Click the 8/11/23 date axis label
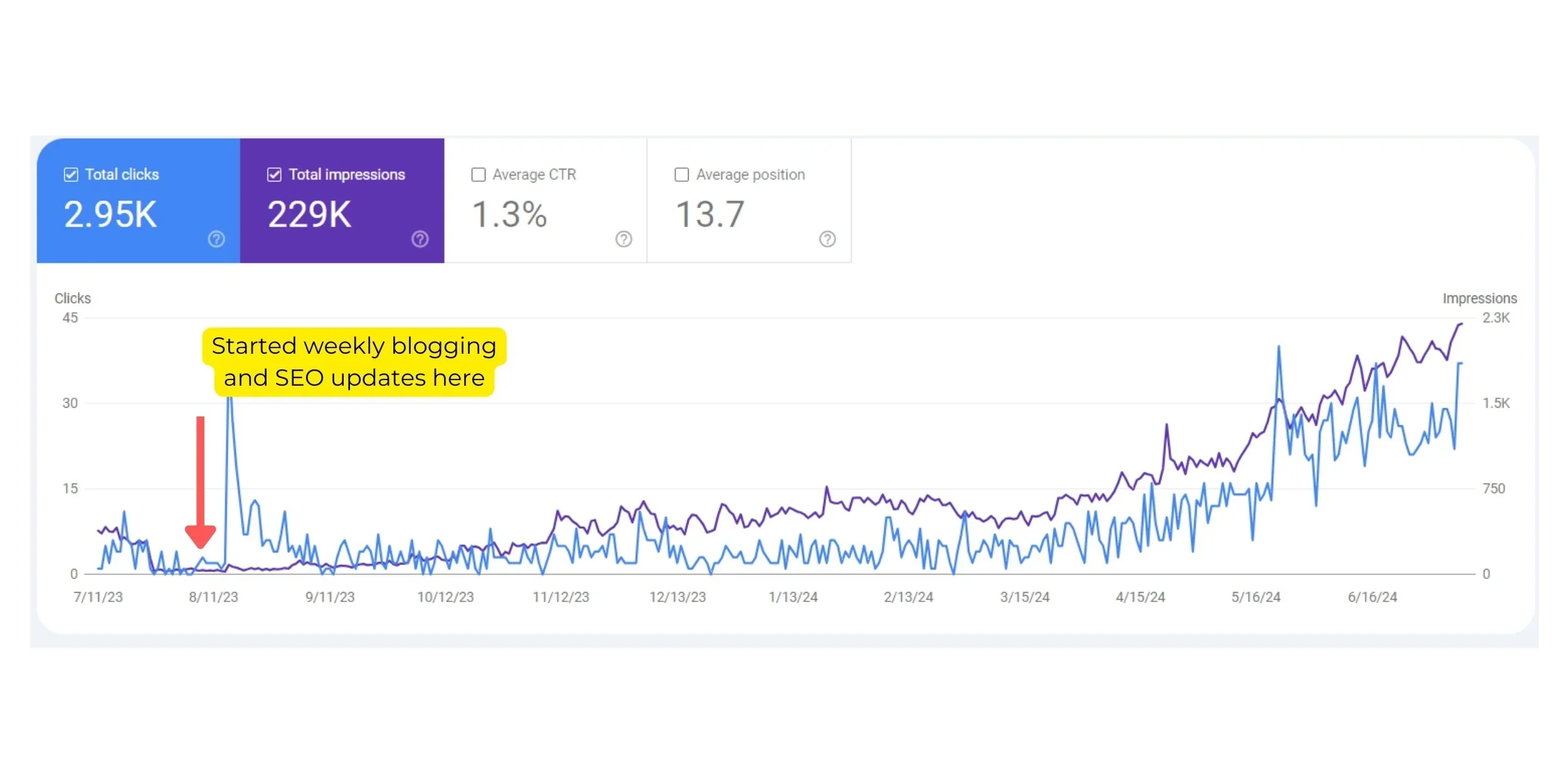Screen dimensions: 1568x784 click(x=213, y=597)
